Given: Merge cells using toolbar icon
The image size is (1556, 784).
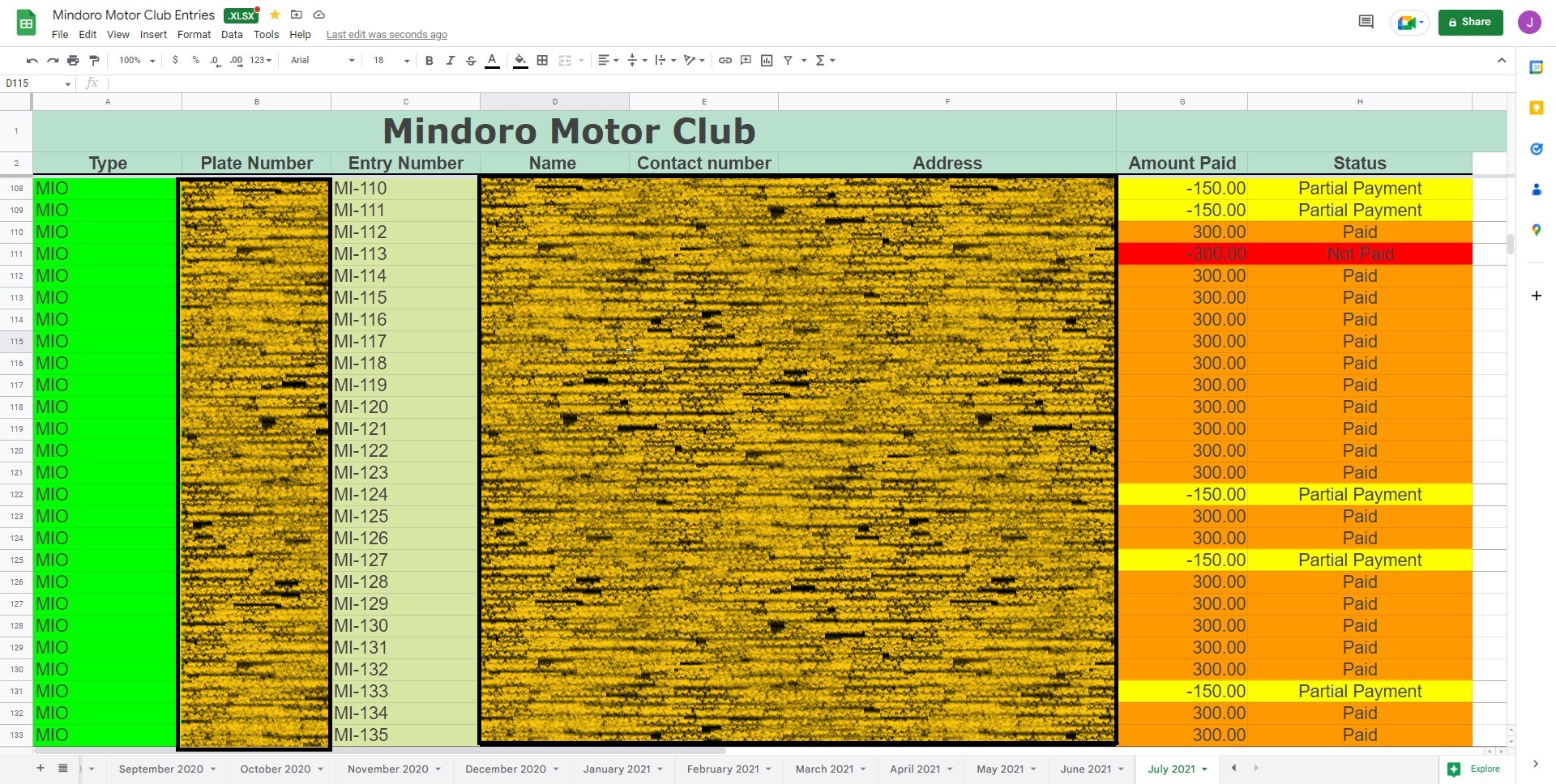Looking at the screenshot, I should point(565,61).
